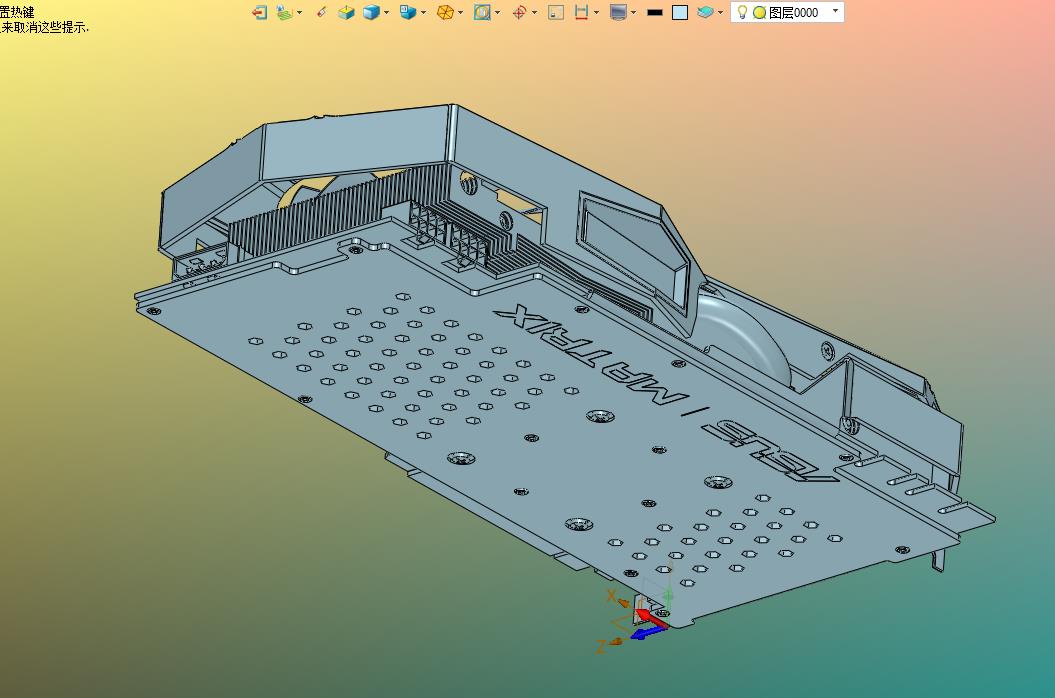The width and height of the screenshot is (1055, 698).
Task: Click the orange wireframe mesh icon
Action: pyautogui.click(x=445, y=12)
